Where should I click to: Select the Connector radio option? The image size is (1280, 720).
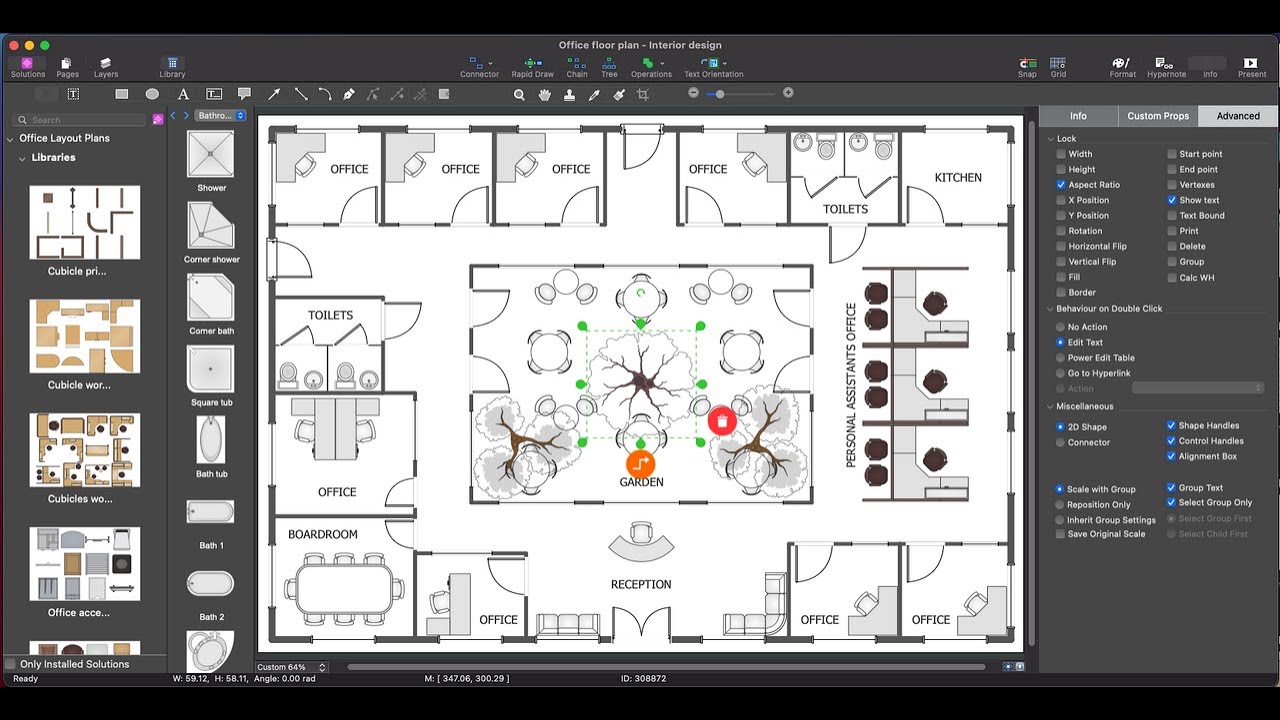[1061, 442]
